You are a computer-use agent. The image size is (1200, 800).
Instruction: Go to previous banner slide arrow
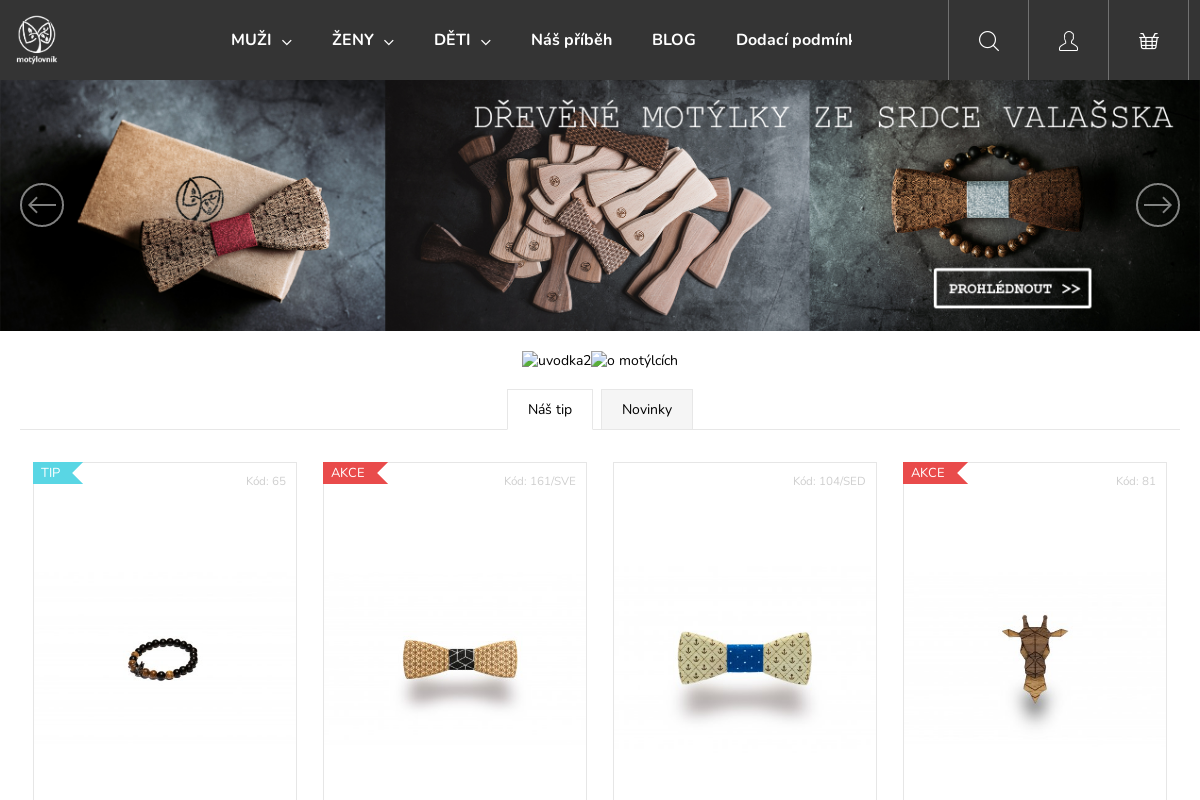(x=42, y=205)
